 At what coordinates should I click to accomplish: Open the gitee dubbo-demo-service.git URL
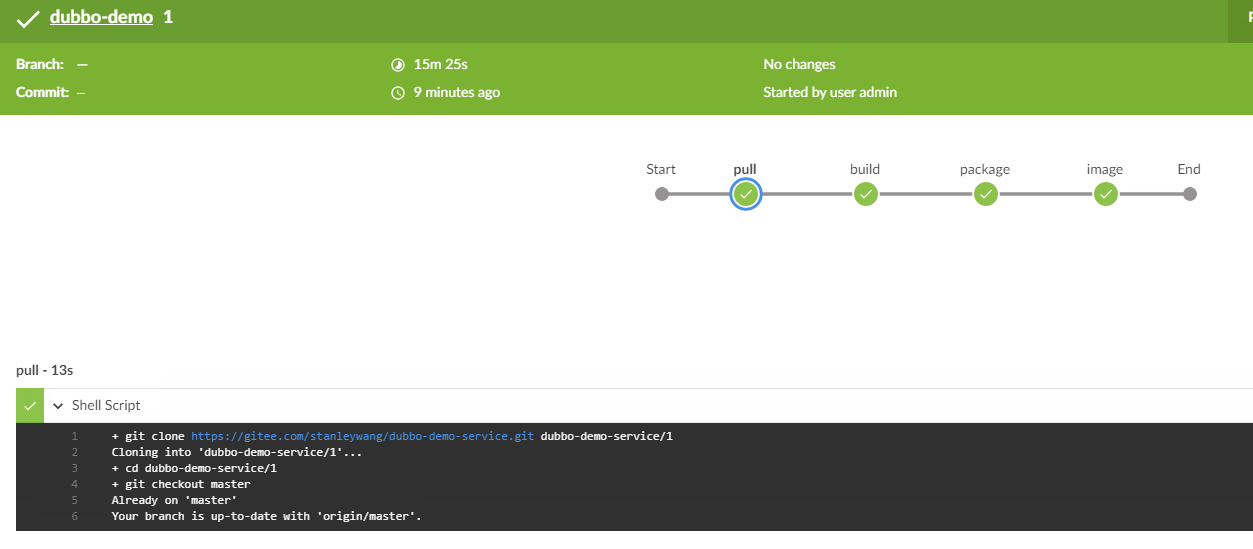(x=362, y=437)
